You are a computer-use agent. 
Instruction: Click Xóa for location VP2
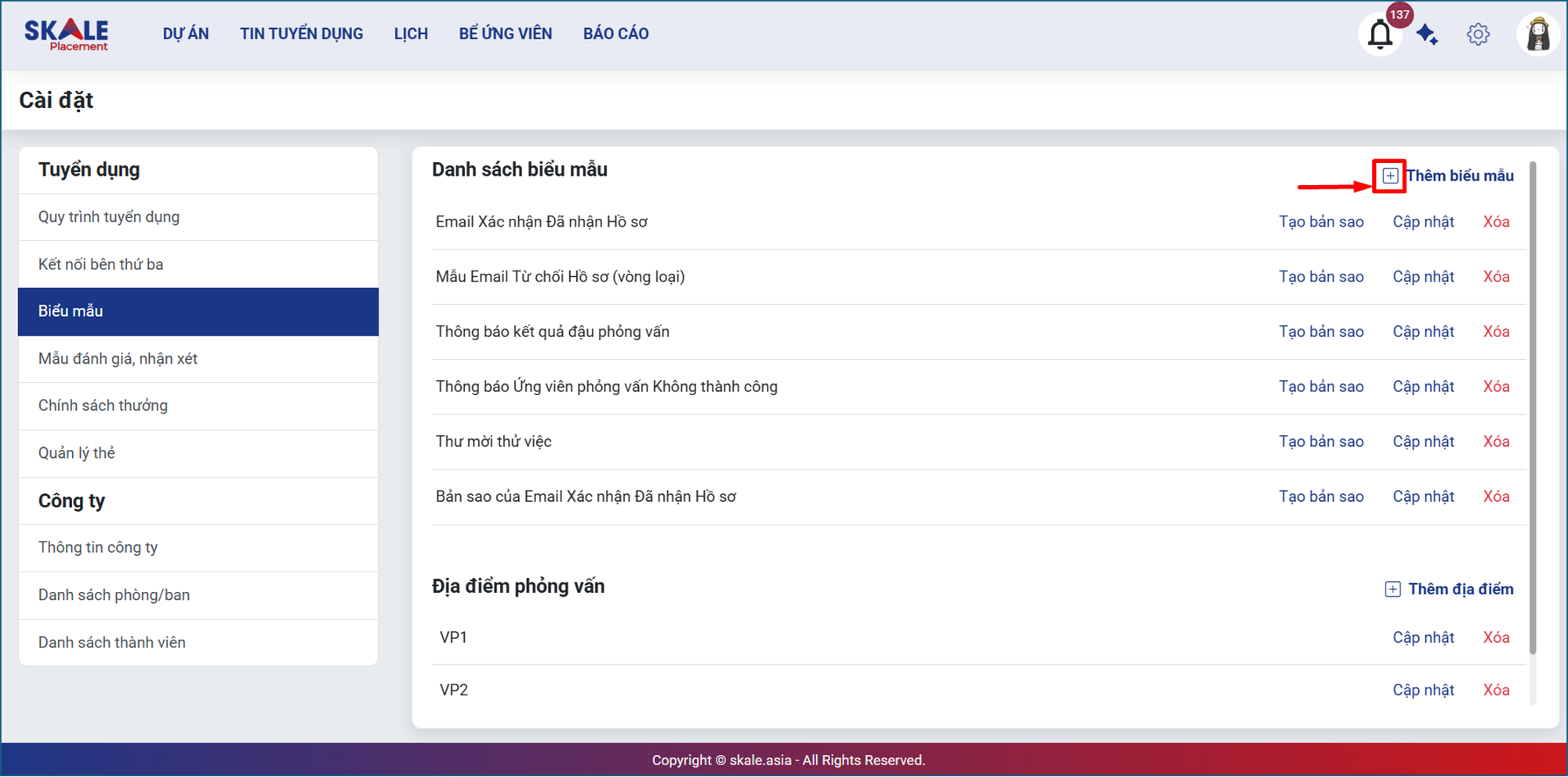pyautogui.click(x=1496, y=690)
